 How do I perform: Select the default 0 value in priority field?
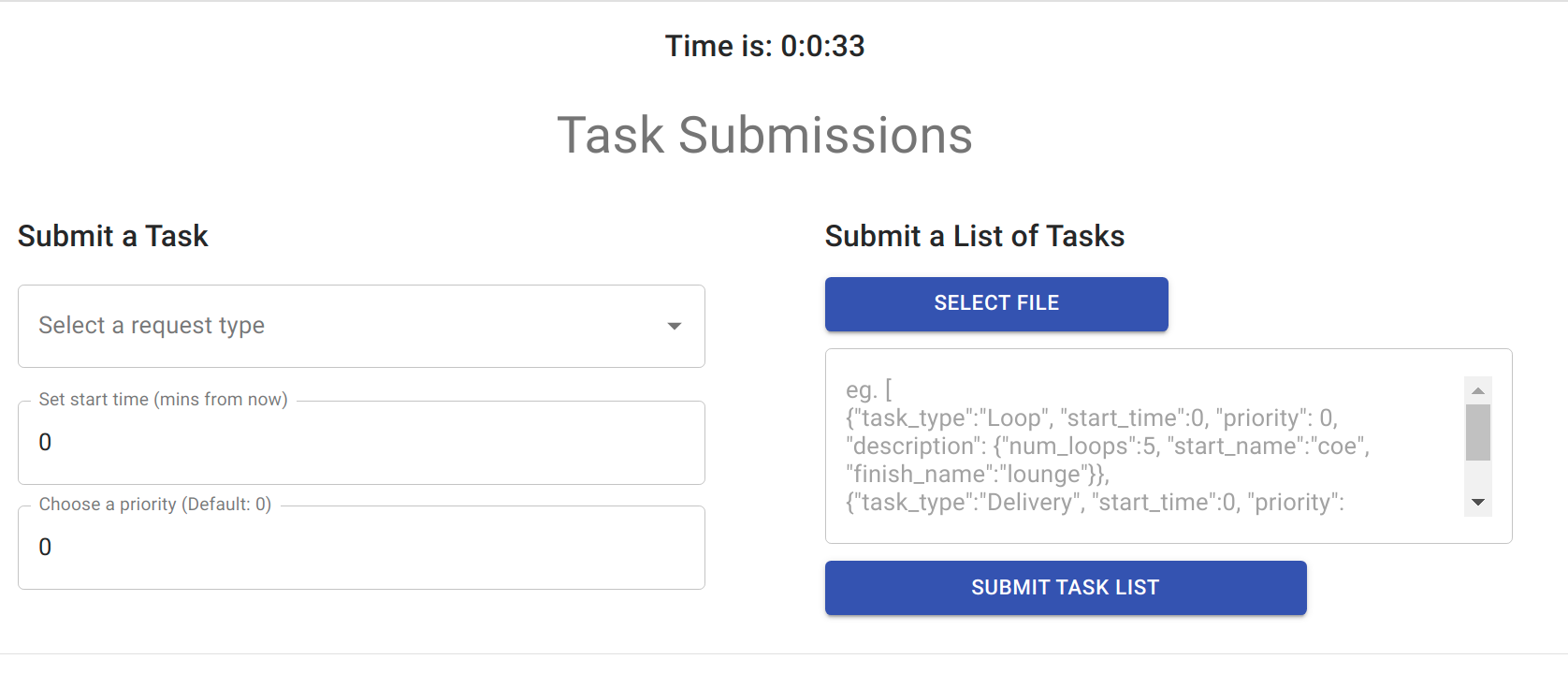pyautogui.click(x=45, y=547)
